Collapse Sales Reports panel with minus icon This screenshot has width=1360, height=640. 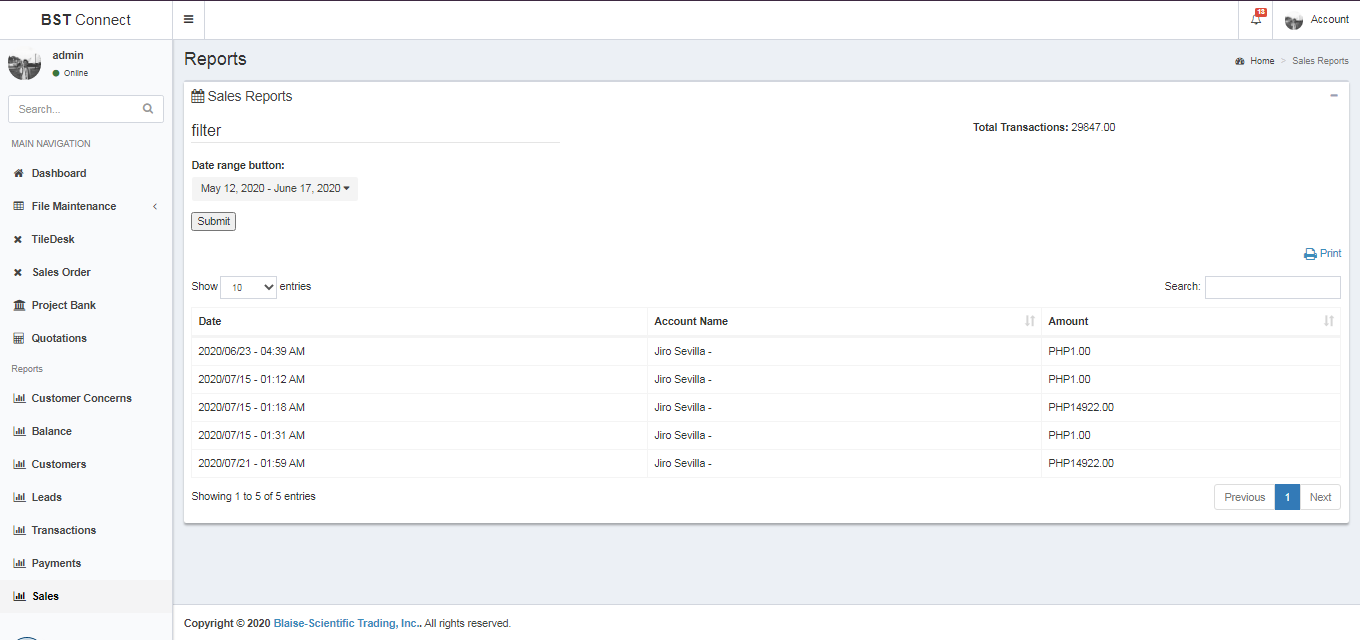pyautogui.click(x=1334, y=96)
